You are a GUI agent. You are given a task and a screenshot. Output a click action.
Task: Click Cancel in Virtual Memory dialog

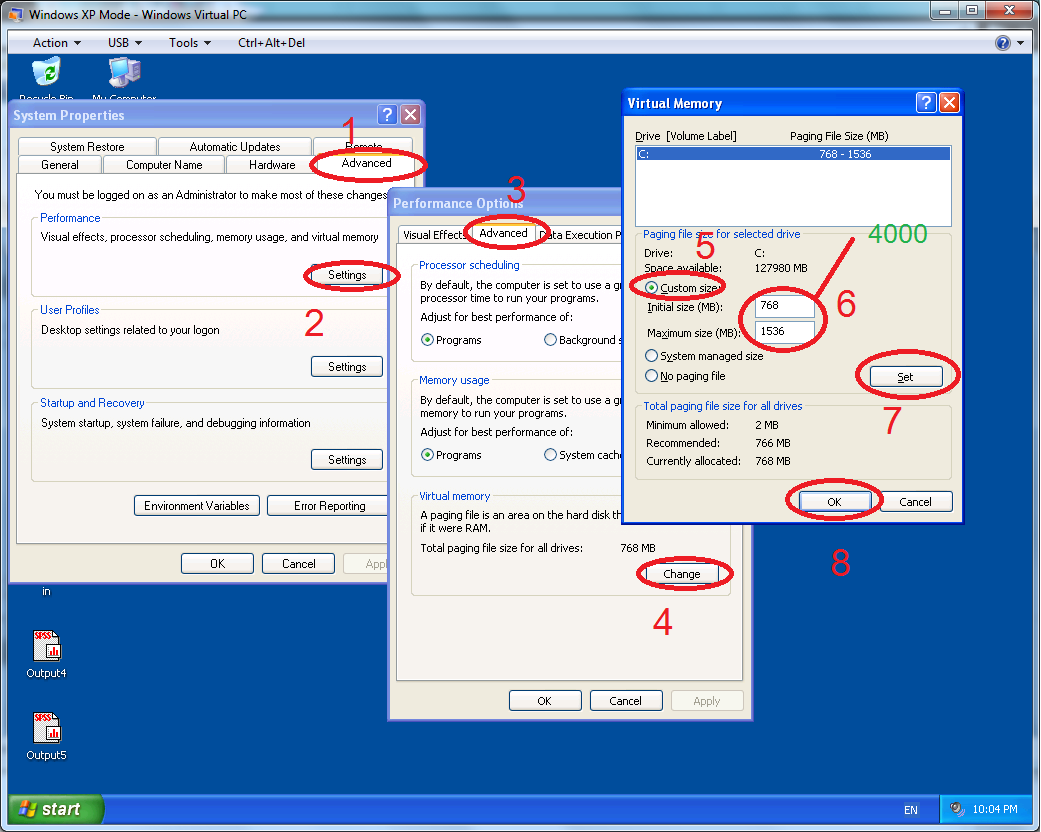pos(916,502)
